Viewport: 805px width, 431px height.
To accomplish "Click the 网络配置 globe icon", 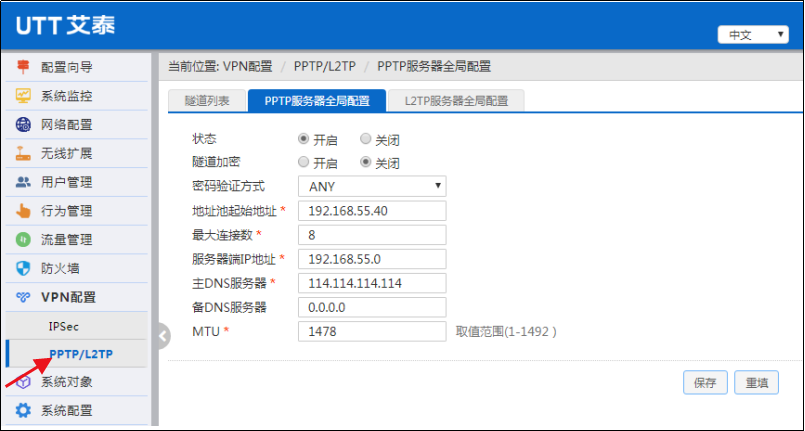I will tap(24, 125).
